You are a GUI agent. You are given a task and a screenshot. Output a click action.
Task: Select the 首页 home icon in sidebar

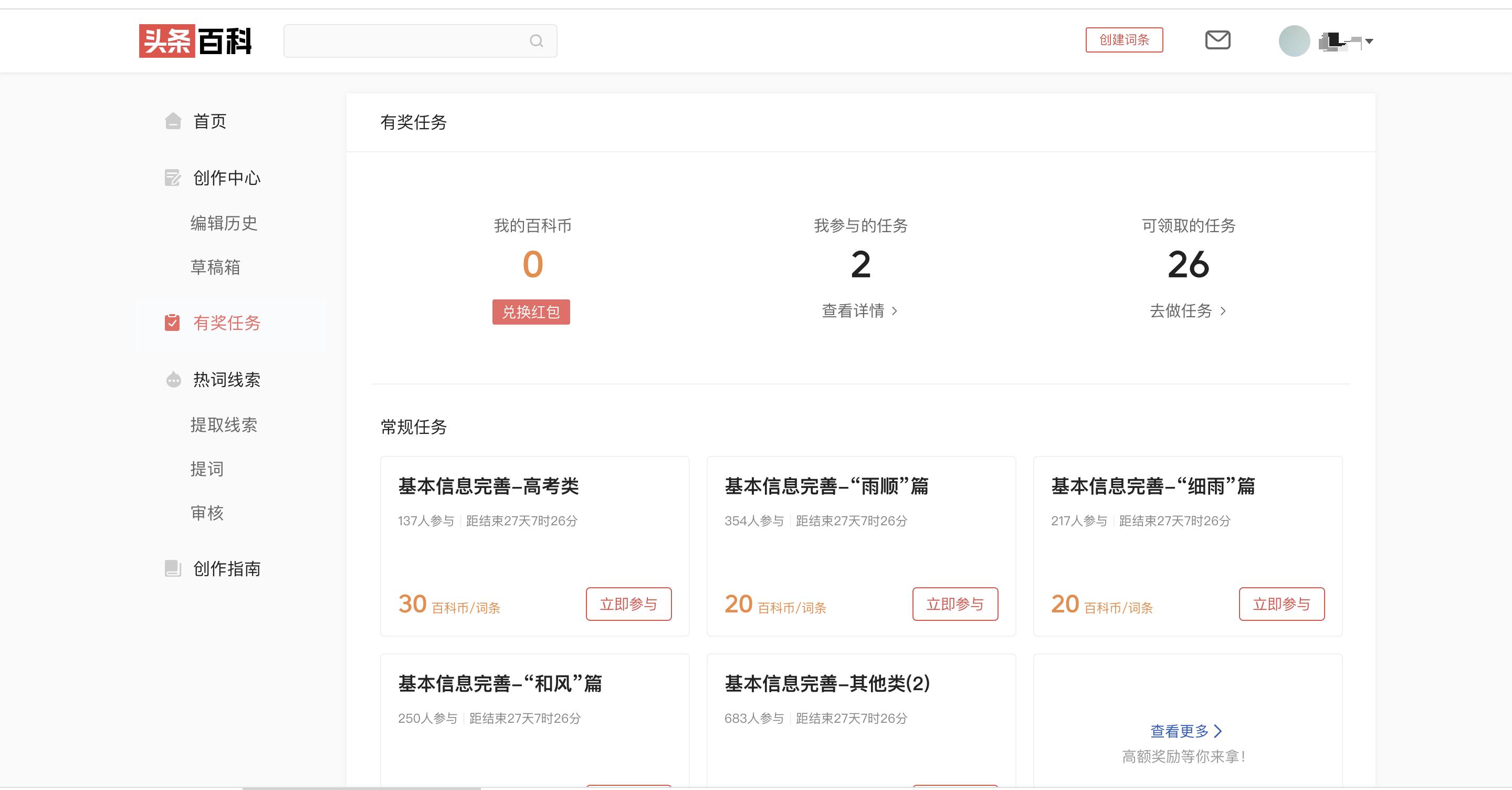172,121
